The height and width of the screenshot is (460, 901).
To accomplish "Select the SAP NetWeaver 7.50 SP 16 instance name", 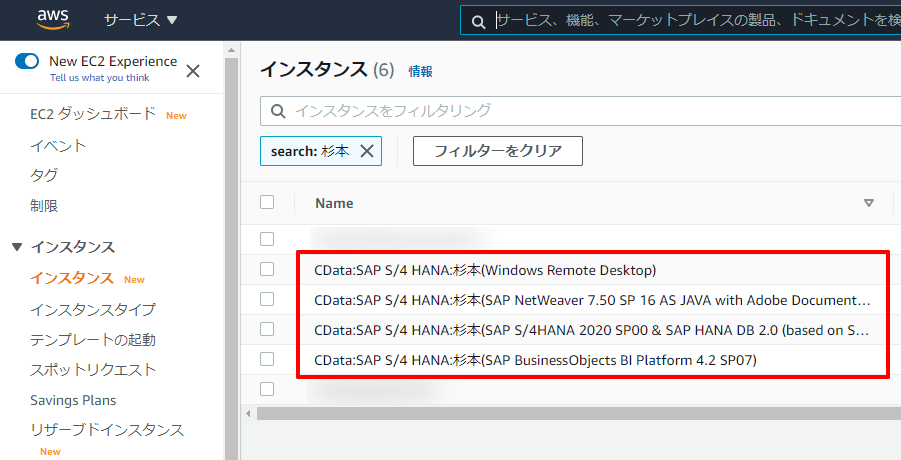I will coord(592,300).
